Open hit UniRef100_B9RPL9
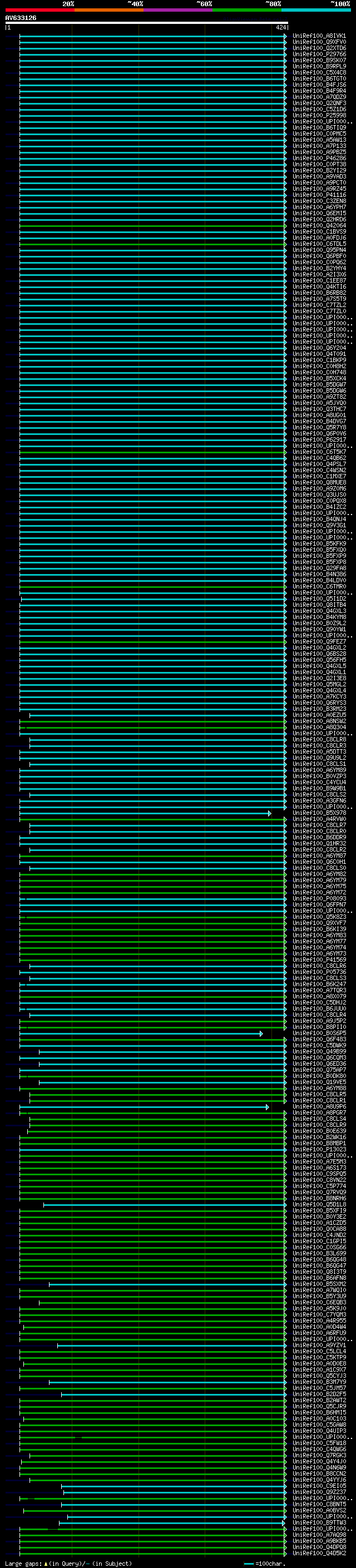This screenshot has width=356, height=1568. [319, 66]
